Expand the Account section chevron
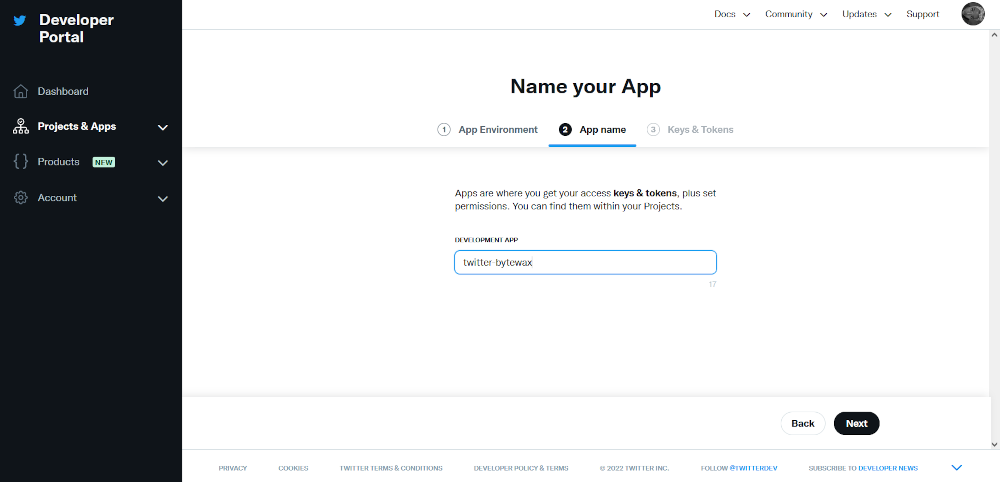The image size is (1000, 482). click(163, 198)
